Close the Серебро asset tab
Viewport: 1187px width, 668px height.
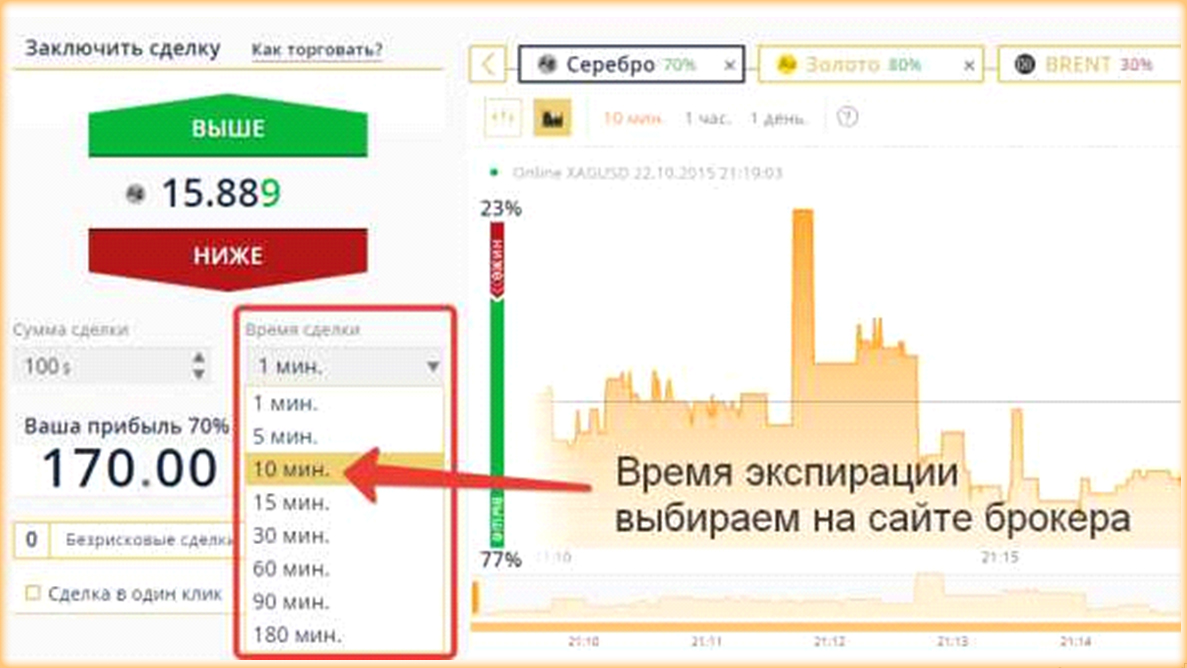(x=729, y=66)
